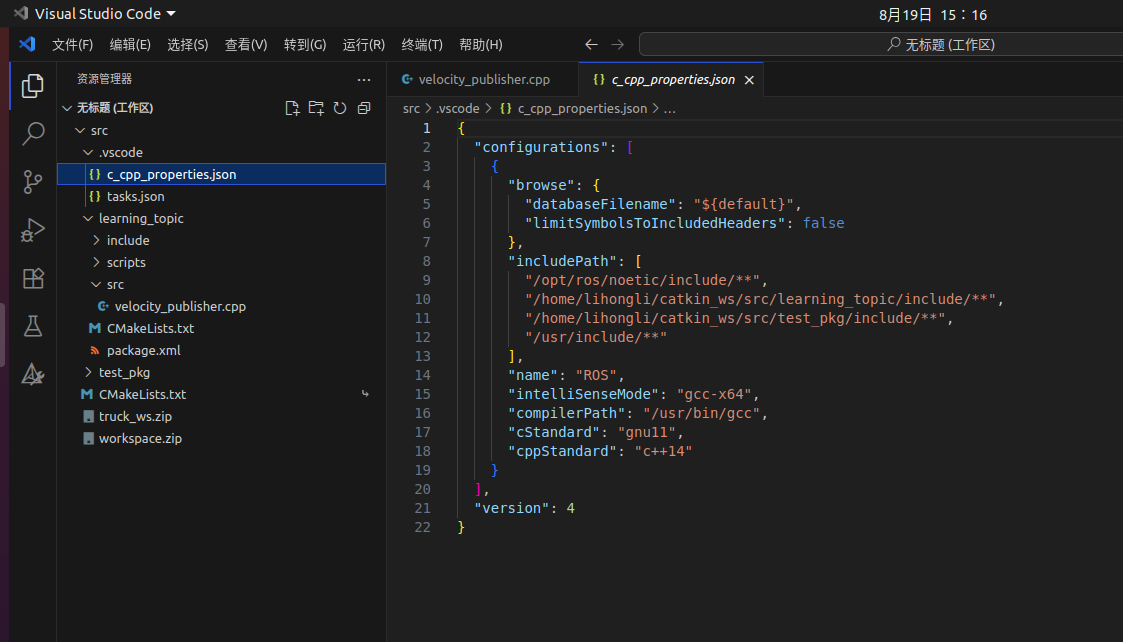Collapse the 无标题 (工作区) root
1123x642 pixels.
(67, 108)
